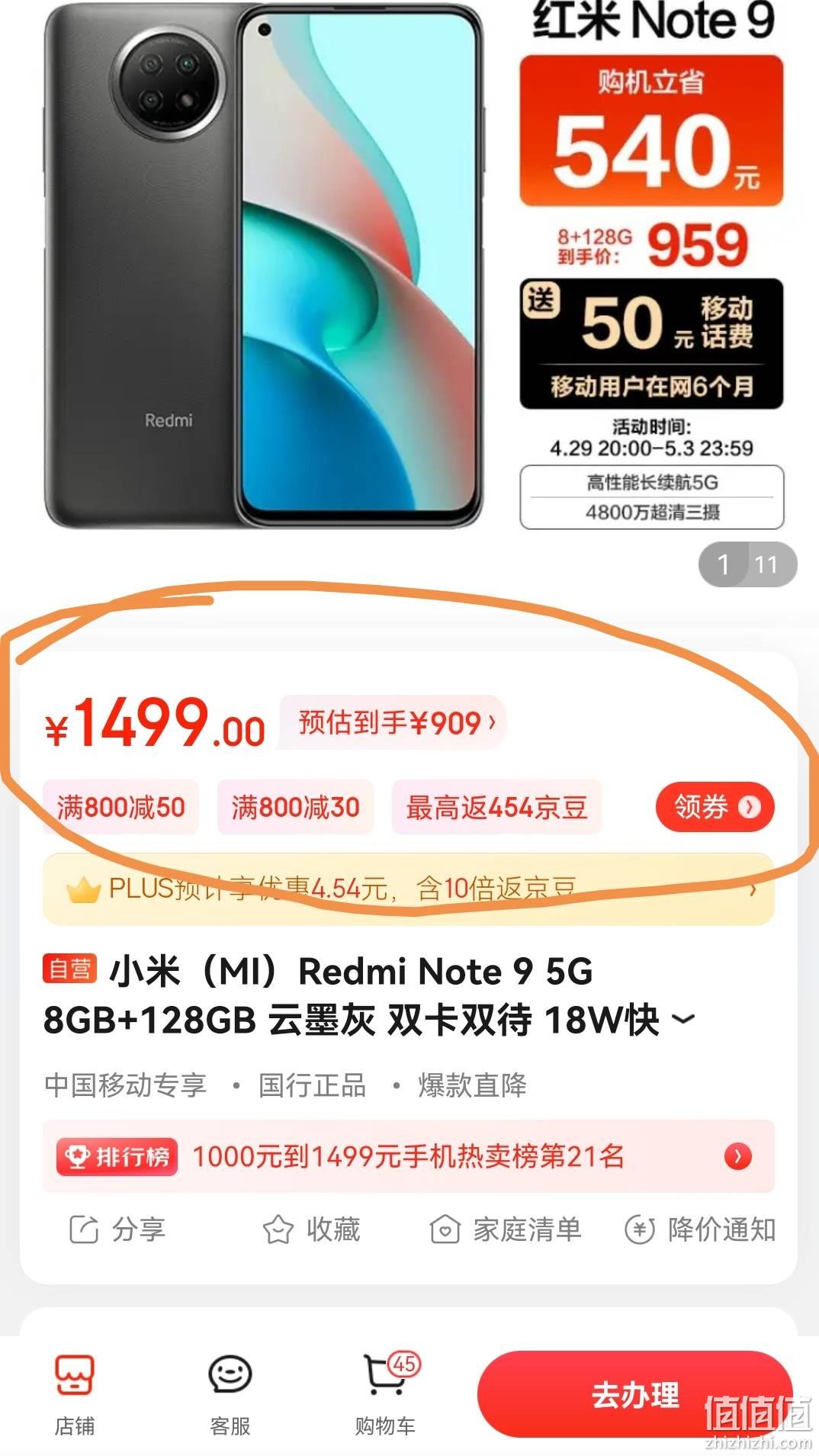Tap the 领券 coupon button
The image size is (819, 1456).
715,807
